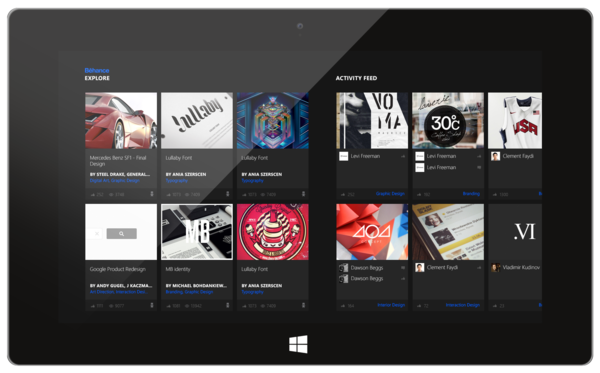Click Clement Faydi avatar under USA jersey
The width and height of the screenshot is (600, 373).
[x=495, y=156]
